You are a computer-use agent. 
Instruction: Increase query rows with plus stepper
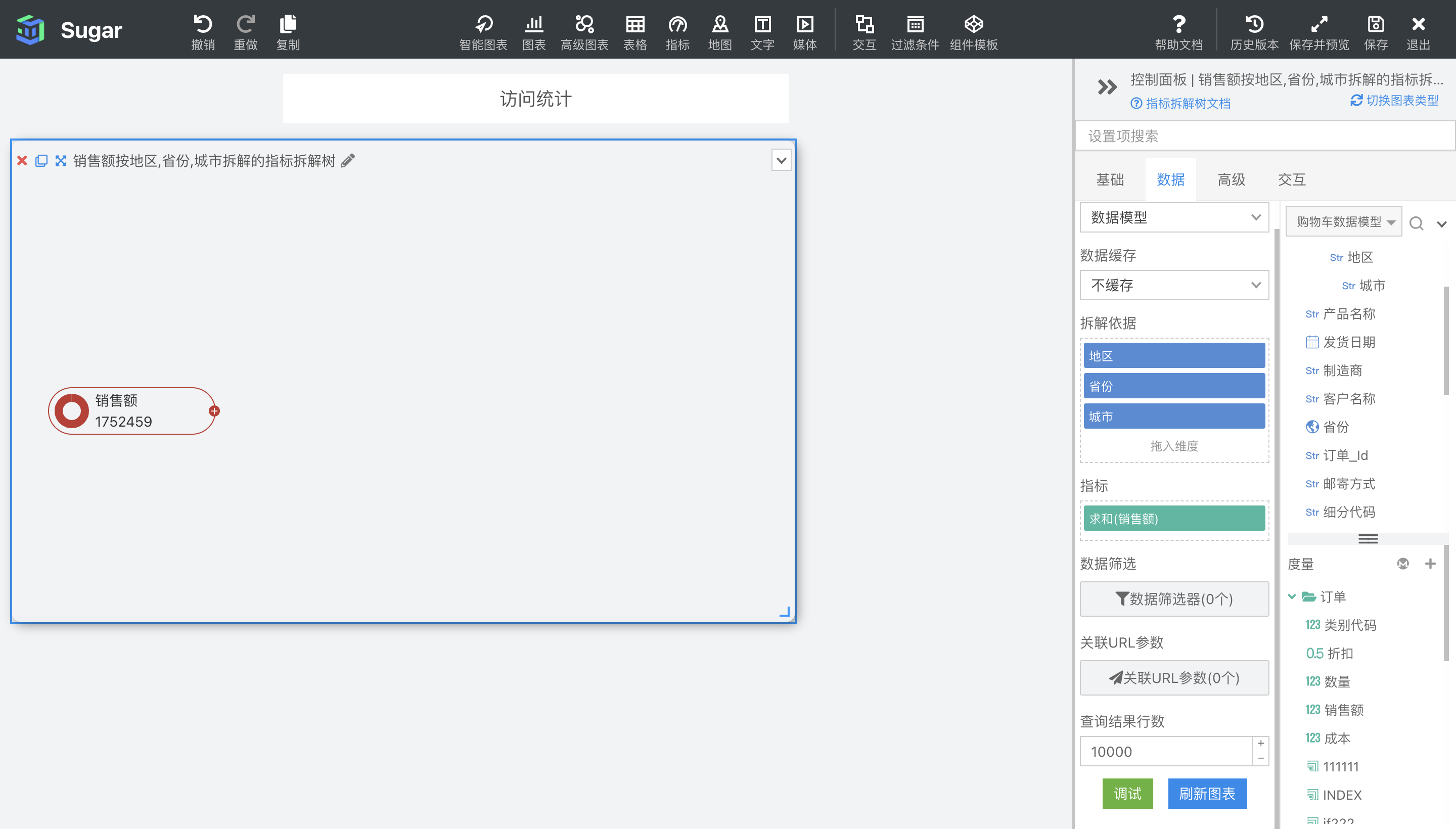1261,744
